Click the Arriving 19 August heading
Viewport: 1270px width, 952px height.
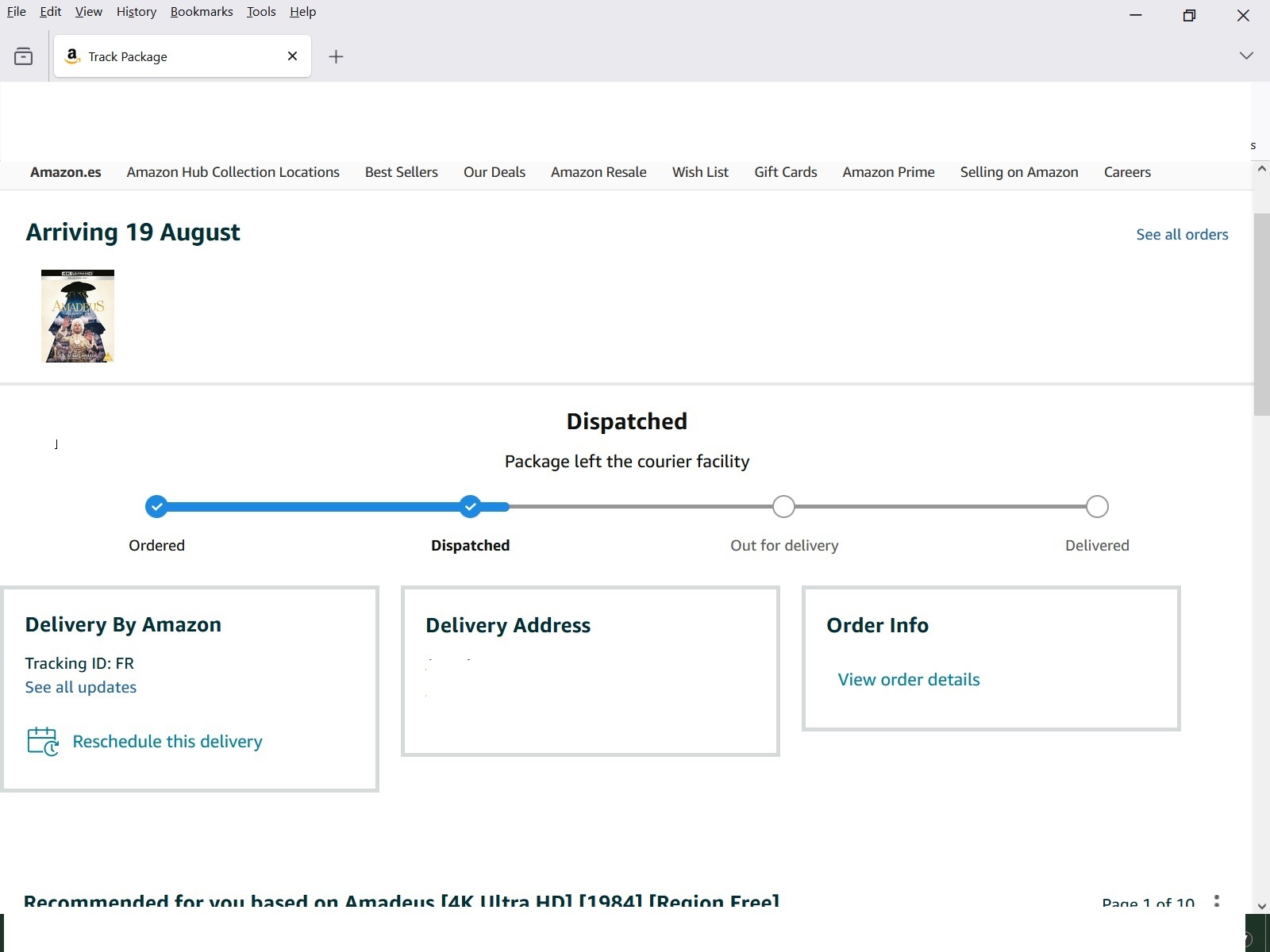pos(133,232)
